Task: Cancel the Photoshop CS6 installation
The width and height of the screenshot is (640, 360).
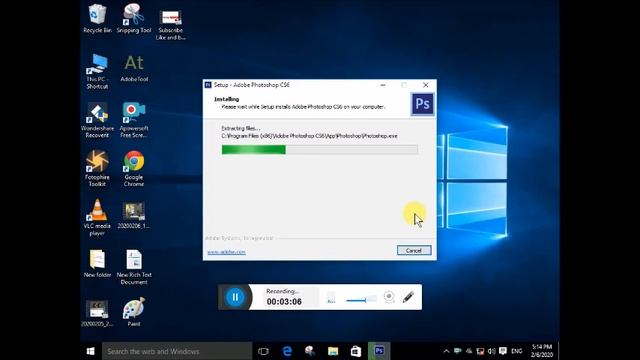Action: tap(414, 250)
